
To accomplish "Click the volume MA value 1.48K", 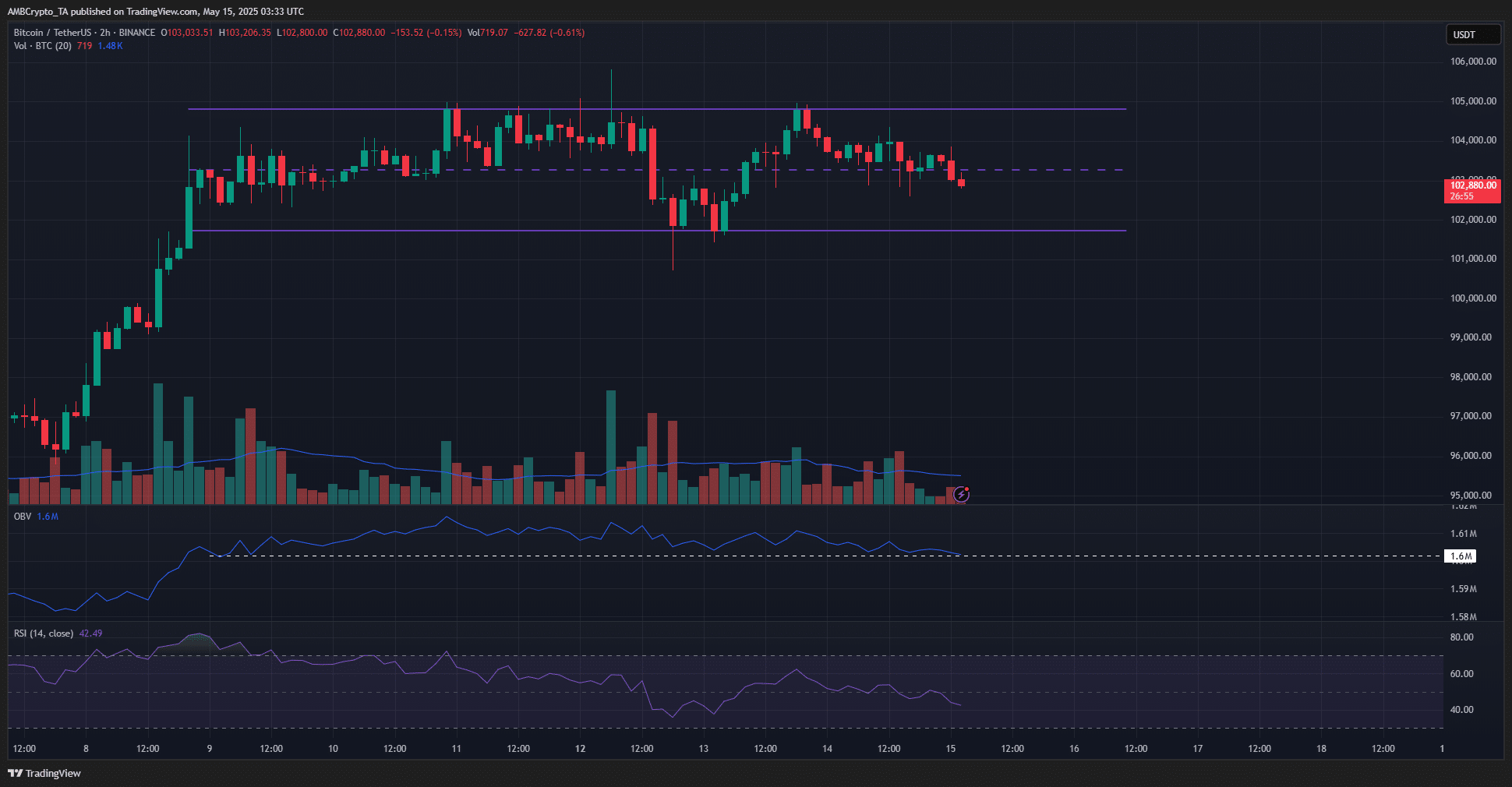I will [110, 46].
